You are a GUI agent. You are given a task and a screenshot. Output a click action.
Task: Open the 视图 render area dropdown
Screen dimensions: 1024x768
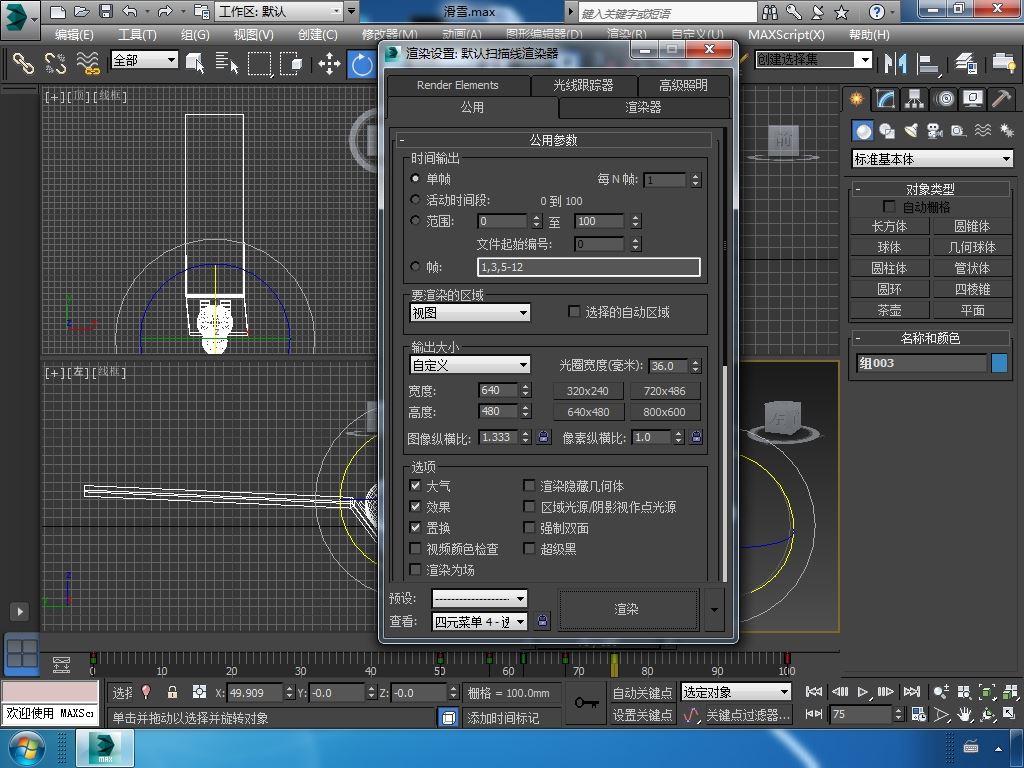470,313
